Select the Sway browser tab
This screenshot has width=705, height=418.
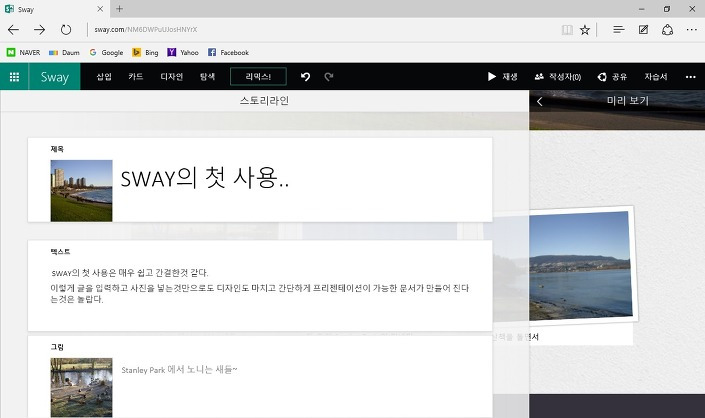[x=54, y=9]
